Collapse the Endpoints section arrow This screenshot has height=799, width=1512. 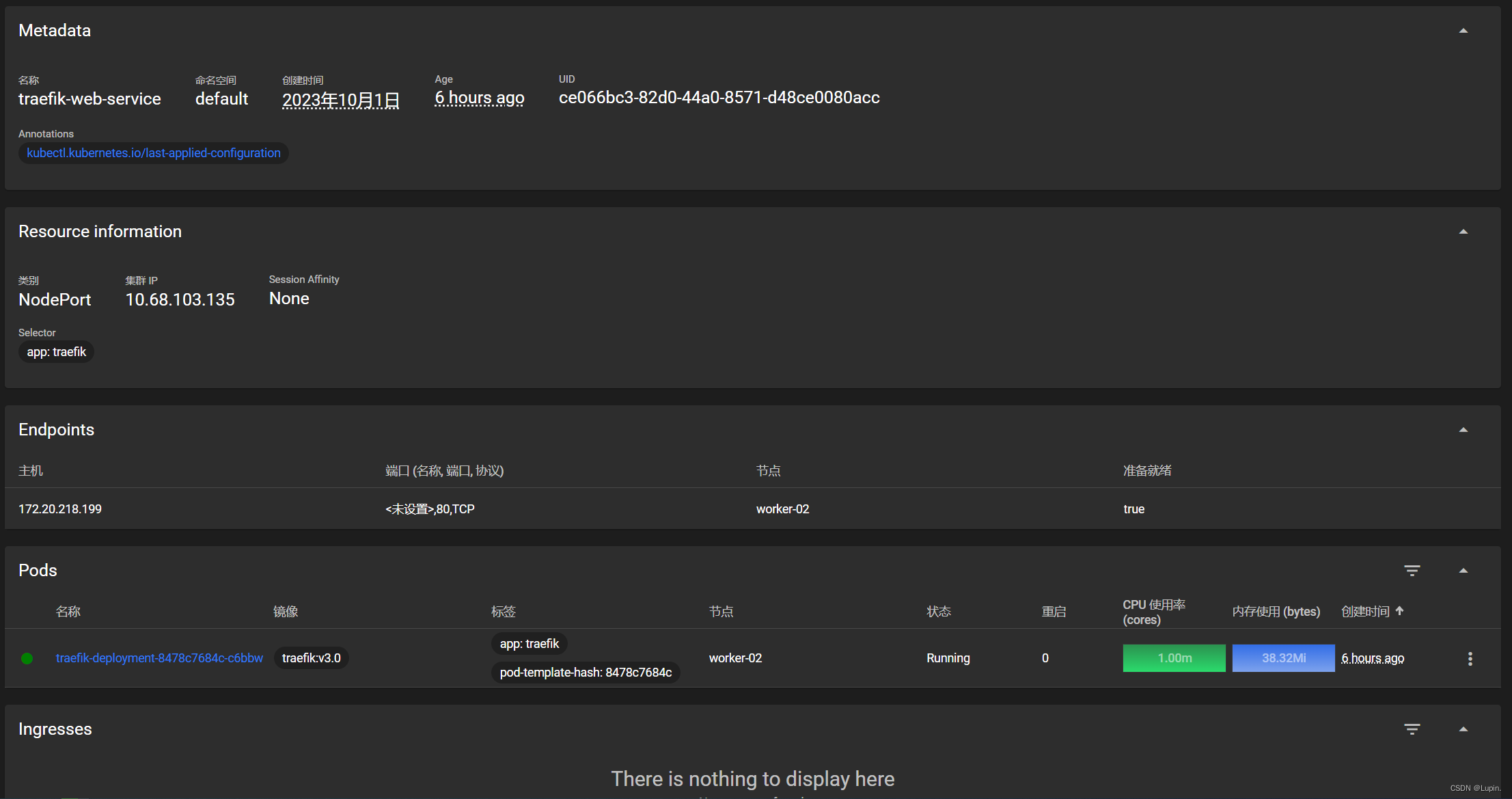pyautogui.click(x=1463, y=430)
